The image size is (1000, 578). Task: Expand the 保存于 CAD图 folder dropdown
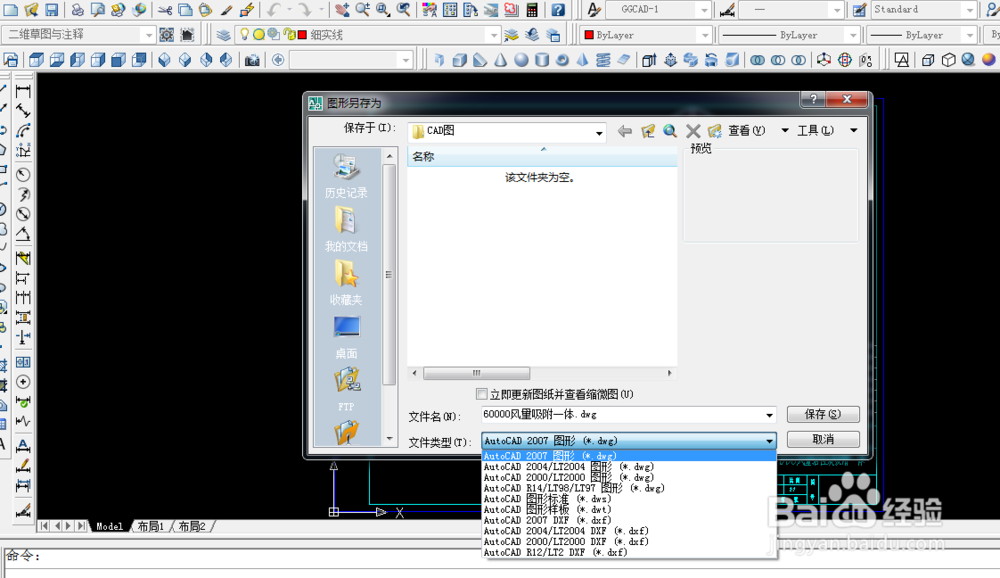599,133
